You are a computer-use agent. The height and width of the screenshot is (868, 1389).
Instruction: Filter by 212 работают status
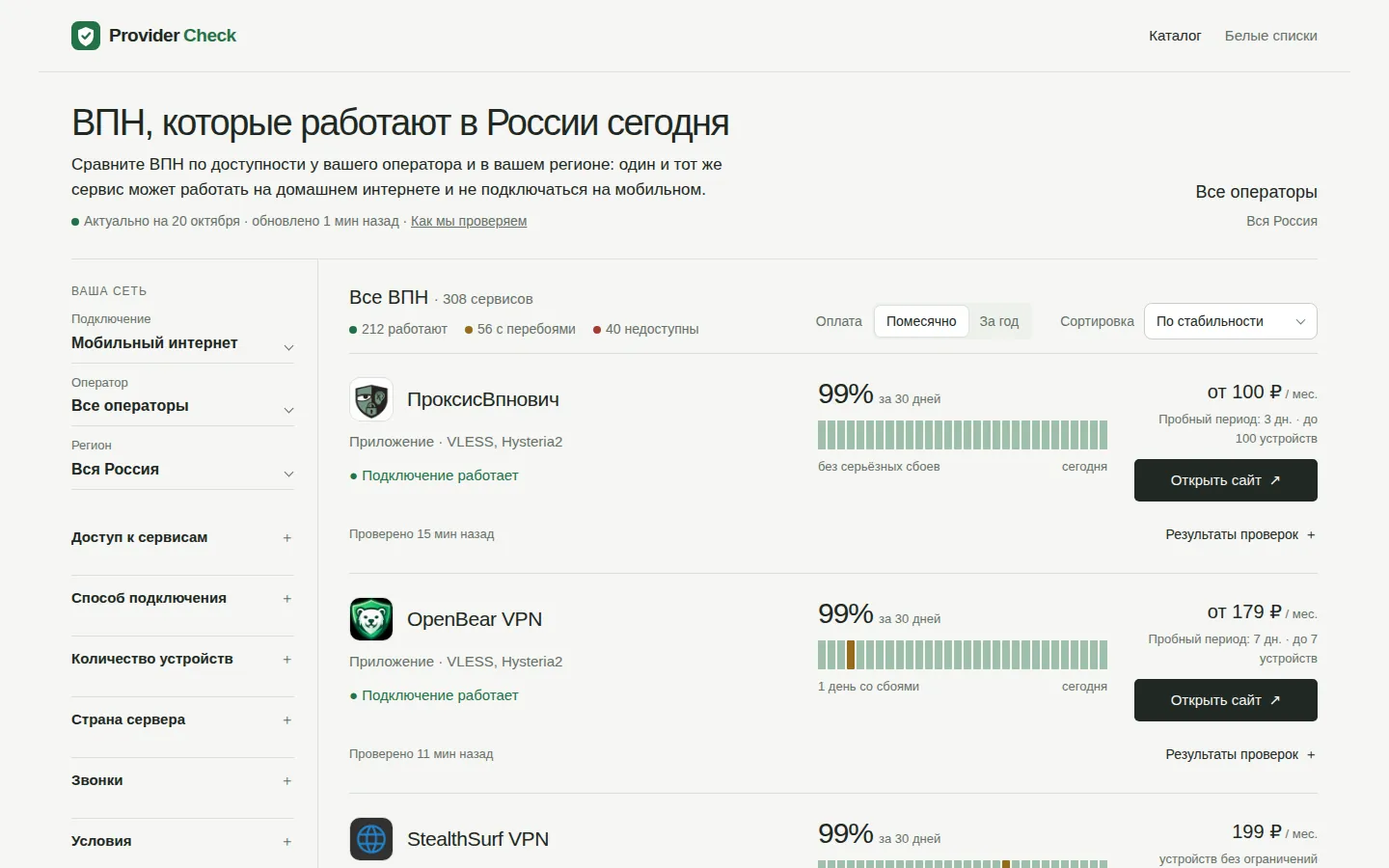point(398,329)
